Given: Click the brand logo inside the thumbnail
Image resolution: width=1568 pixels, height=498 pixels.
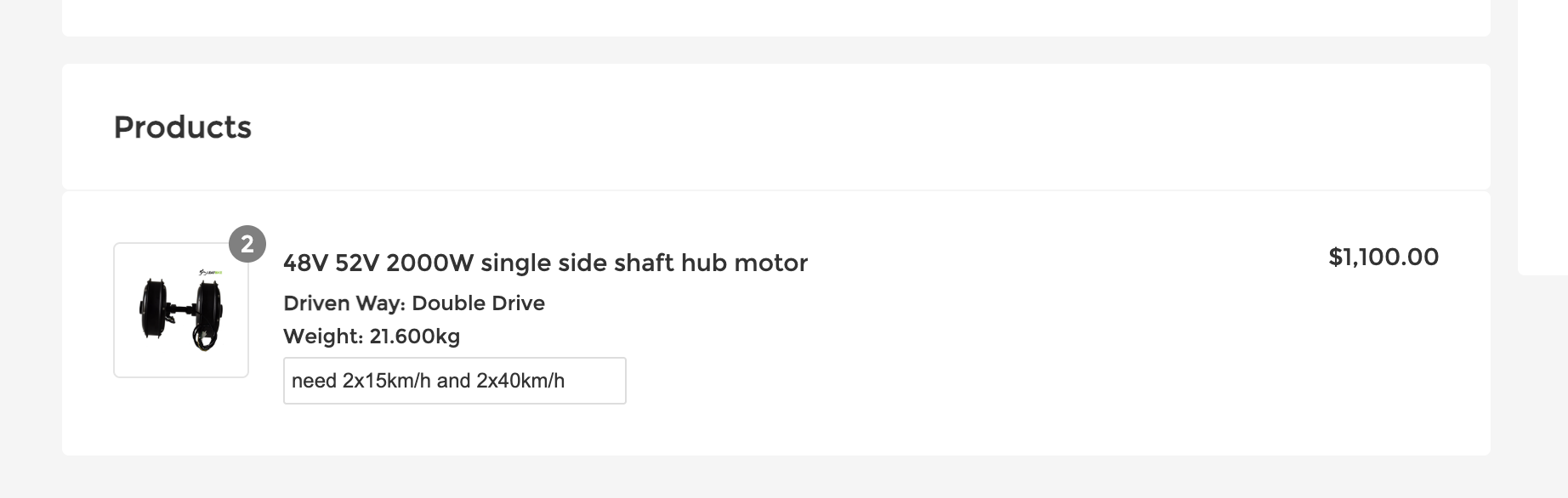Looking at the screenshot, I should click(x=209, y=273).
